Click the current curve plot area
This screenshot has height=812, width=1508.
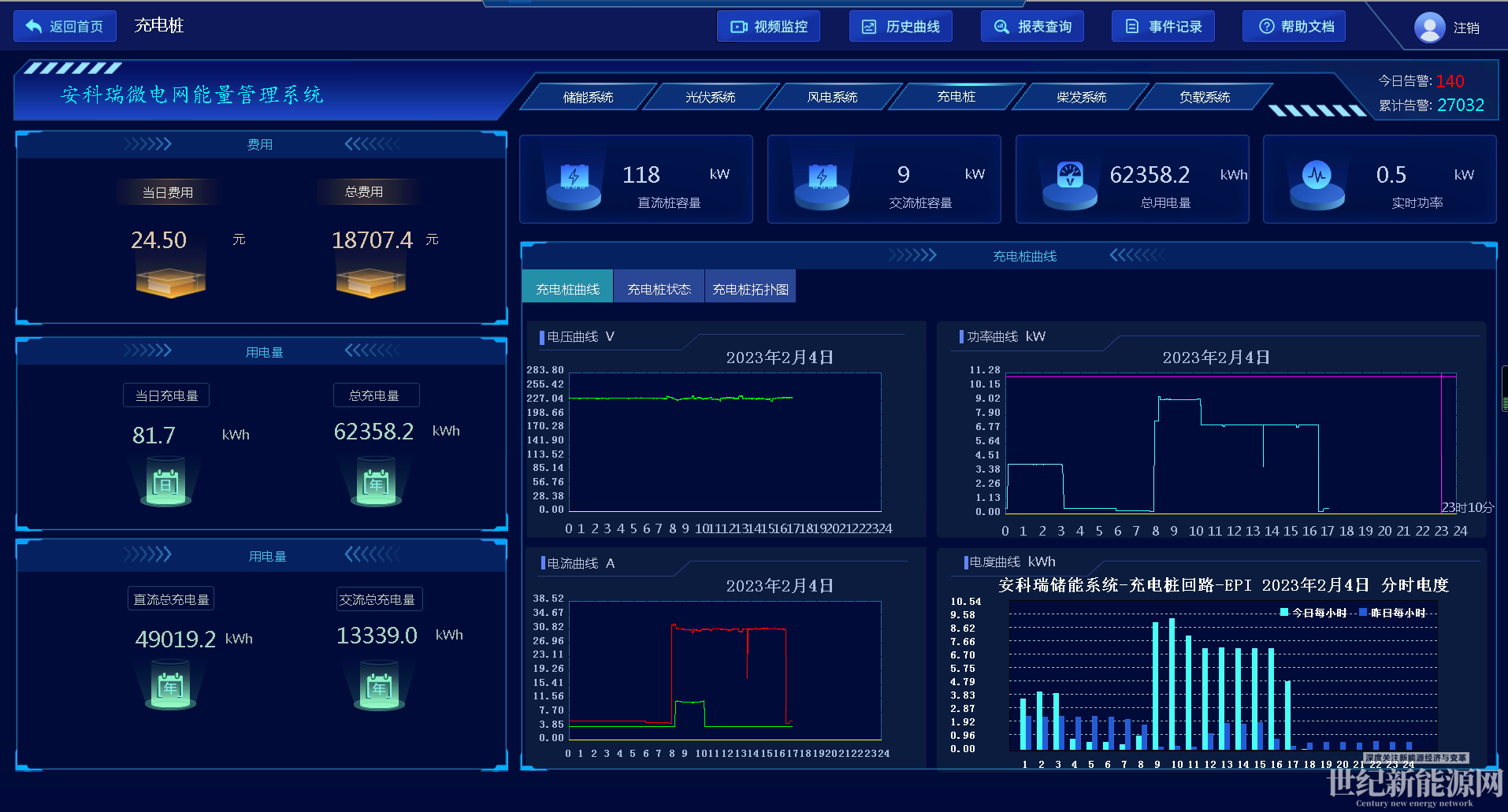[725, 669]
